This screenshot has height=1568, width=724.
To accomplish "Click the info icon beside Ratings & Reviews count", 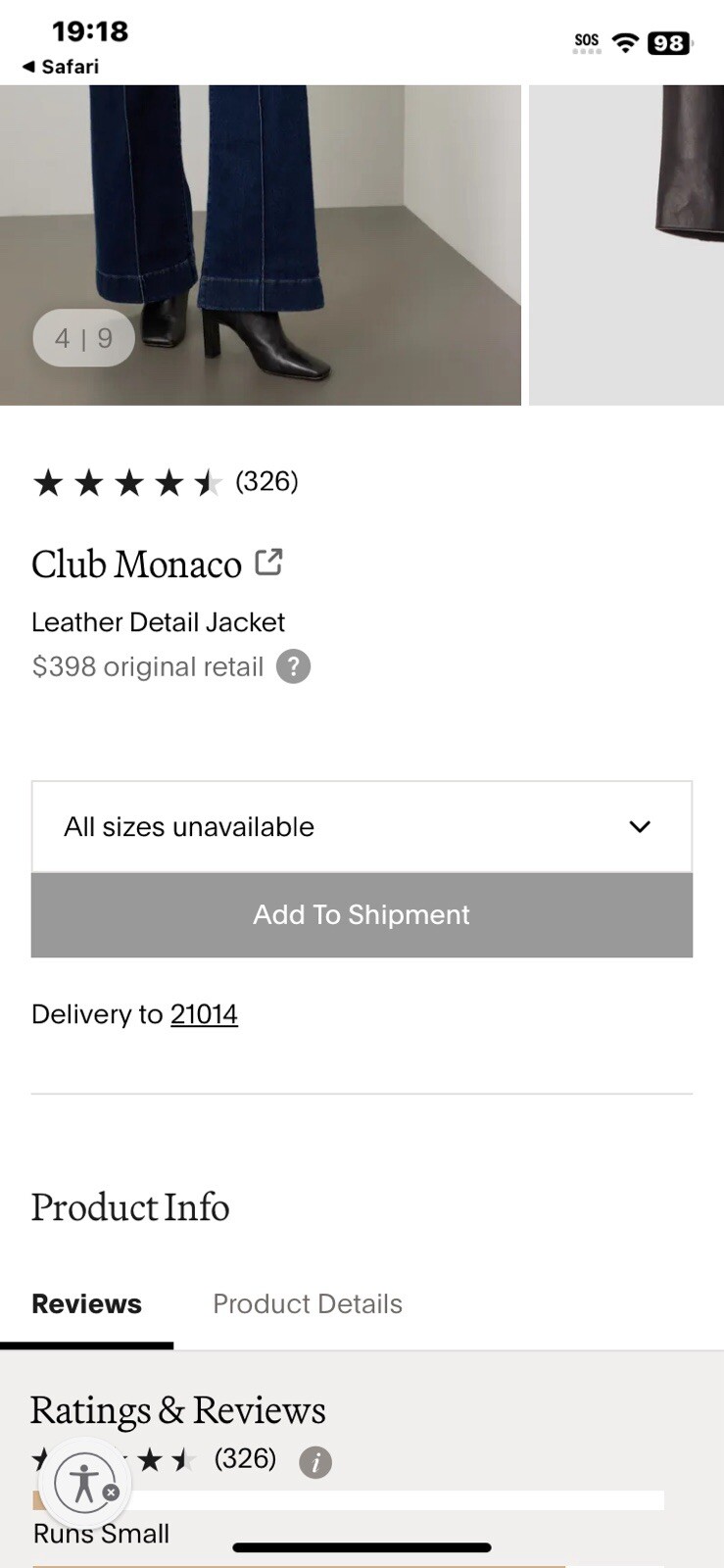I will 315,1463.
